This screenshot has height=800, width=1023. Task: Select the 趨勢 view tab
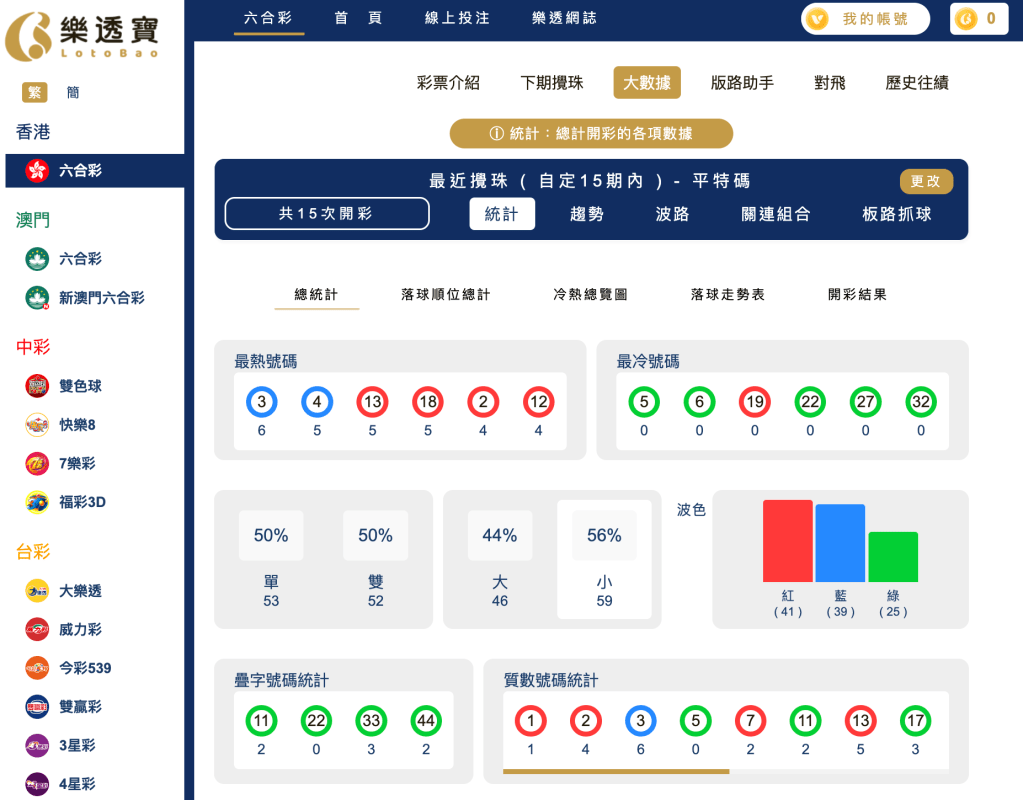(x=586, y=213)
